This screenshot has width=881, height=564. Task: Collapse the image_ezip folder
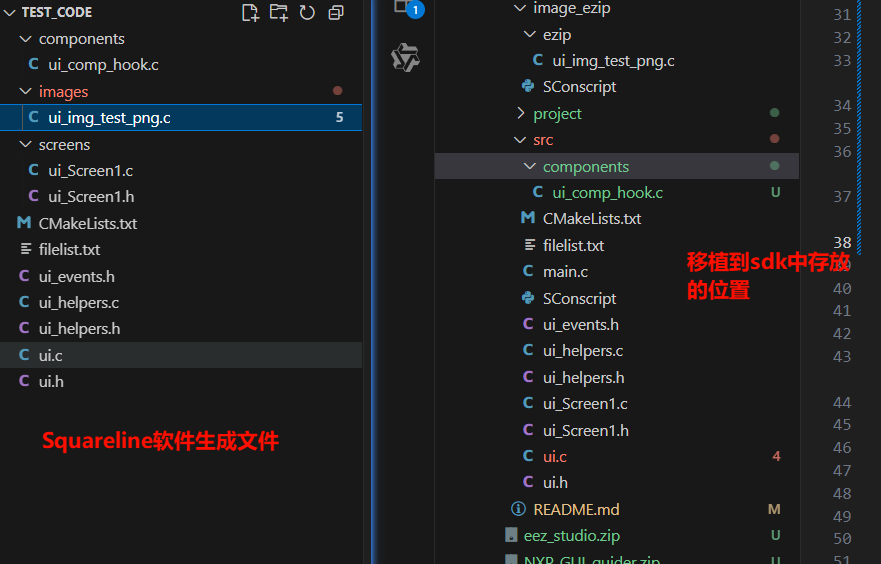click(520, 8)
